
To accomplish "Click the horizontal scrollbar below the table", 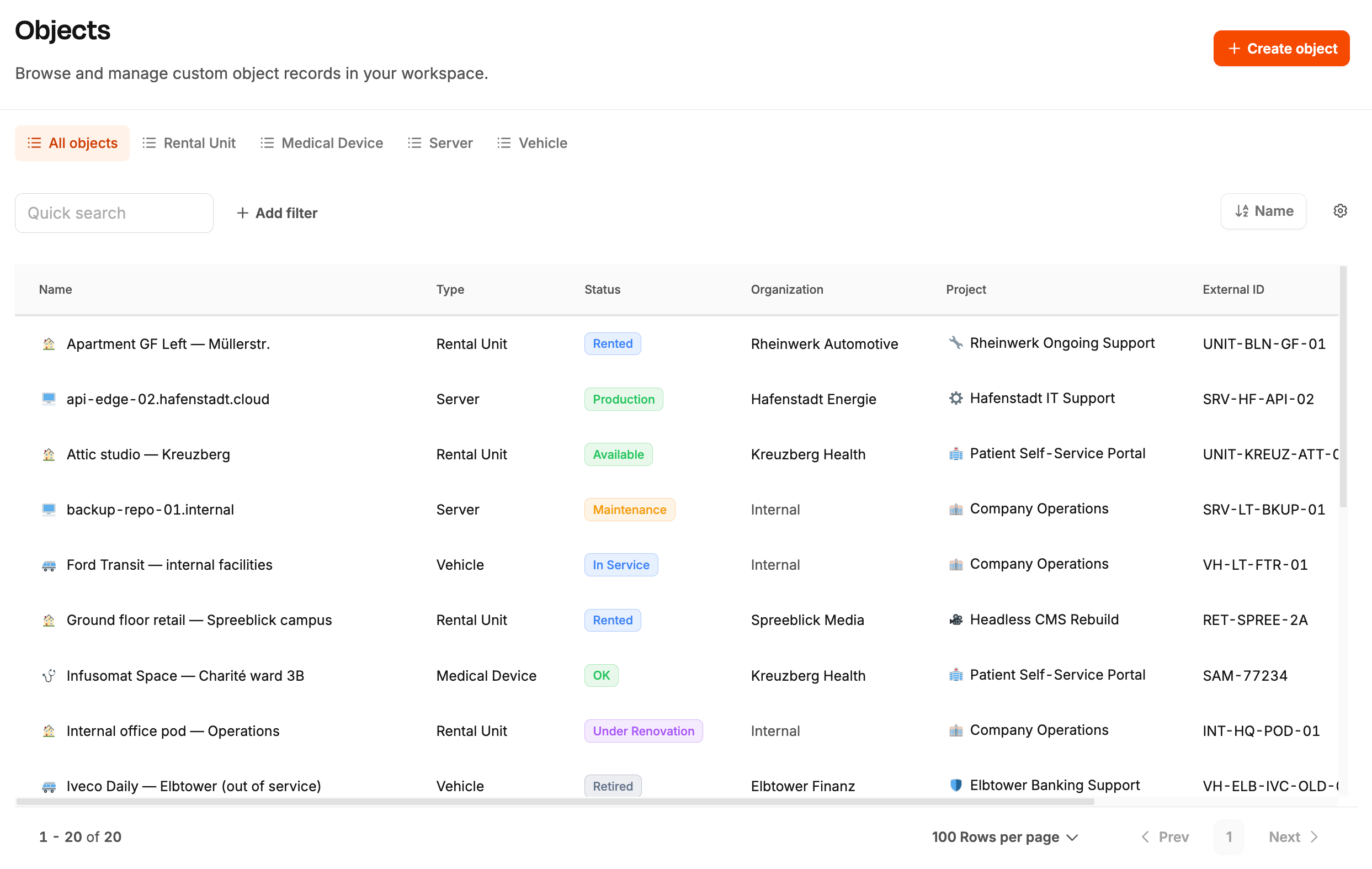I will click(x=555, y=801).
